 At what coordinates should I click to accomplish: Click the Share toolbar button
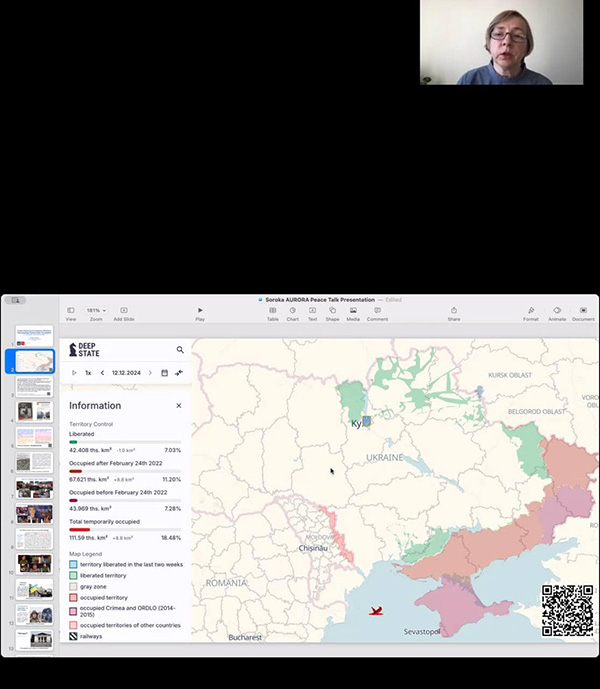pos(454,314)
